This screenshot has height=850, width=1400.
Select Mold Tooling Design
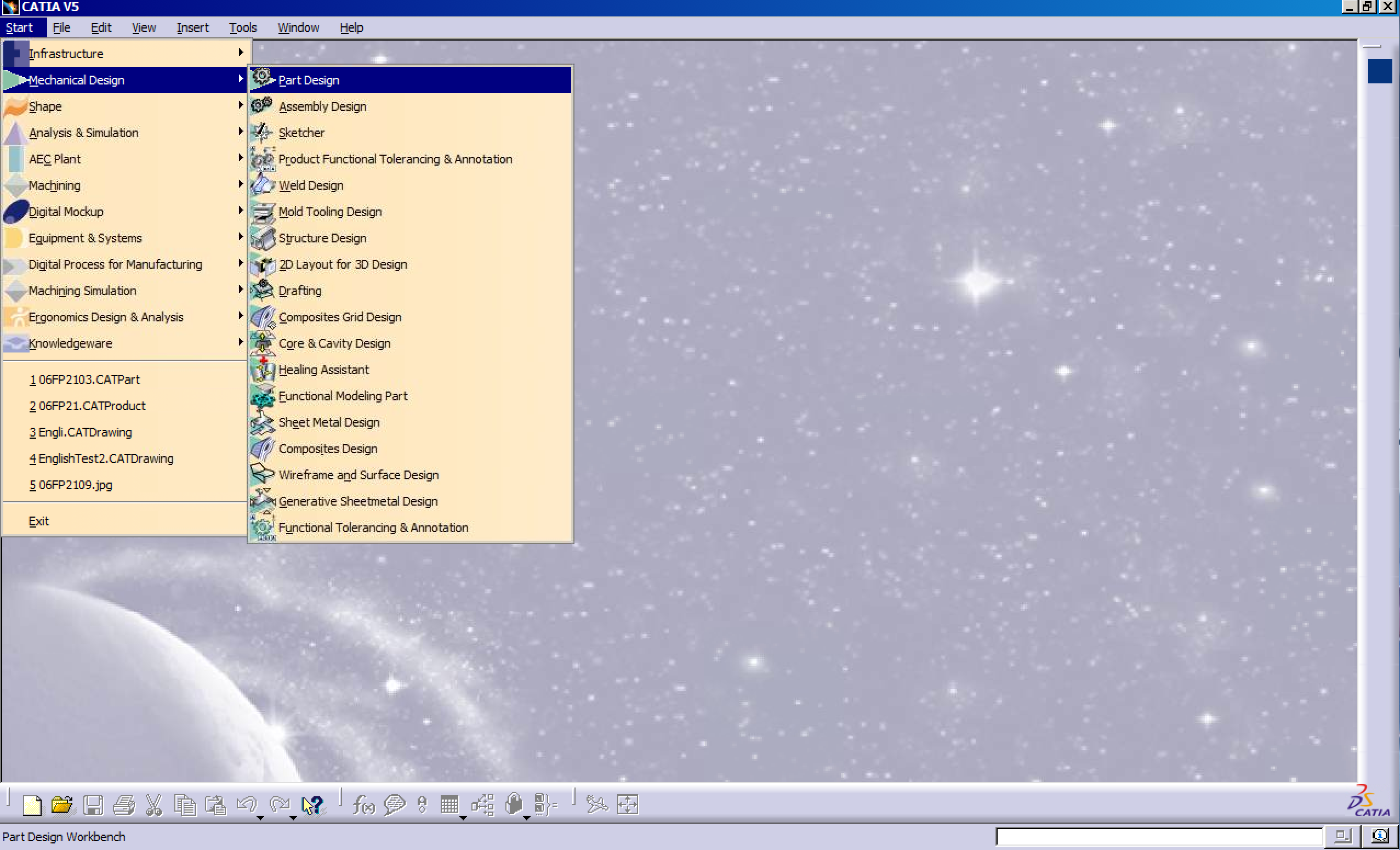tap(410, 212)
